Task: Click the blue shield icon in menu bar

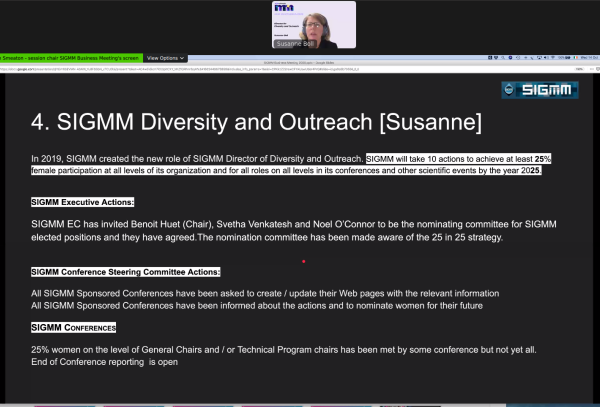Action: pyautogui.click(x=510, y=58)
